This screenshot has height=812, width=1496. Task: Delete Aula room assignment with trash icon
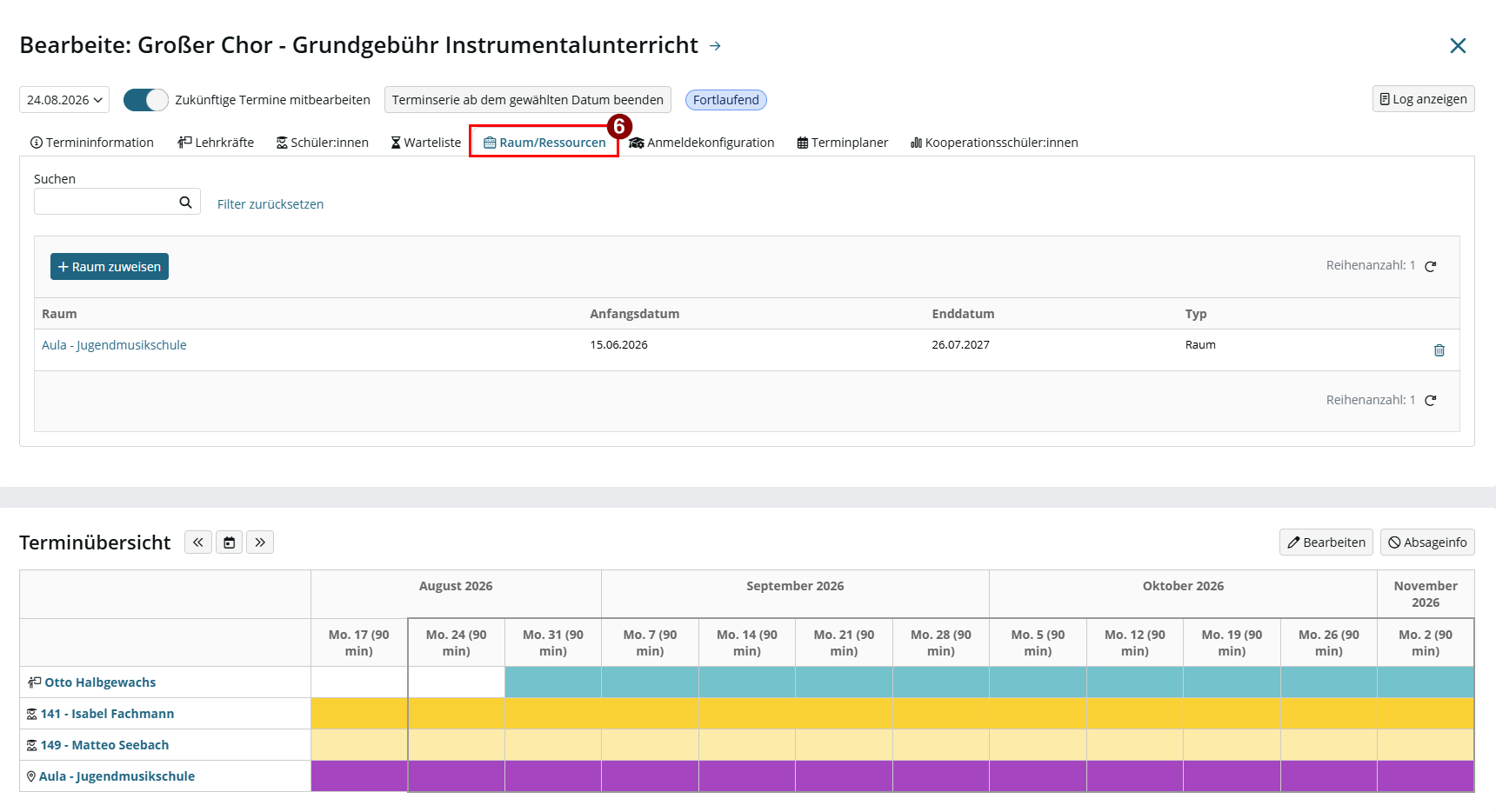click(x=1439, y=350)
